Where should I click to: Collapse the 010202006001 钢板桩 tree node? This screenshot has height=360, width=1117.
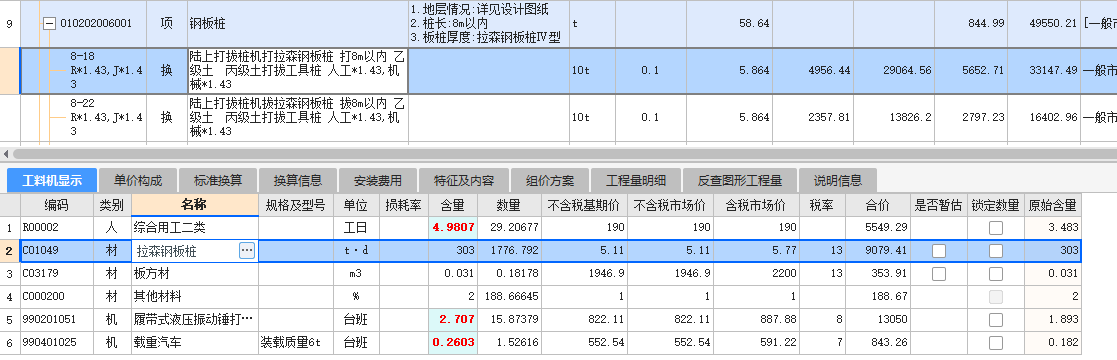click(x=49, y=24)
